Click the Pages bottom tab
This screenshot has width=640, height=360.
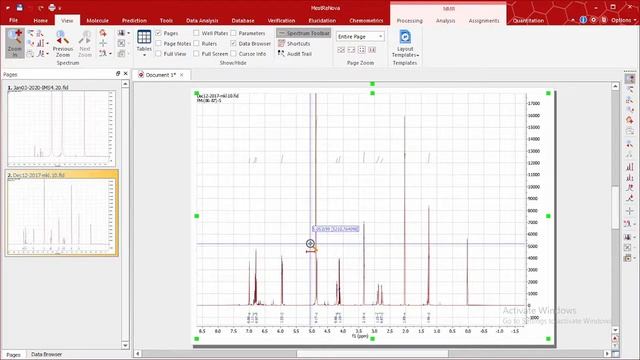[13, 355]
